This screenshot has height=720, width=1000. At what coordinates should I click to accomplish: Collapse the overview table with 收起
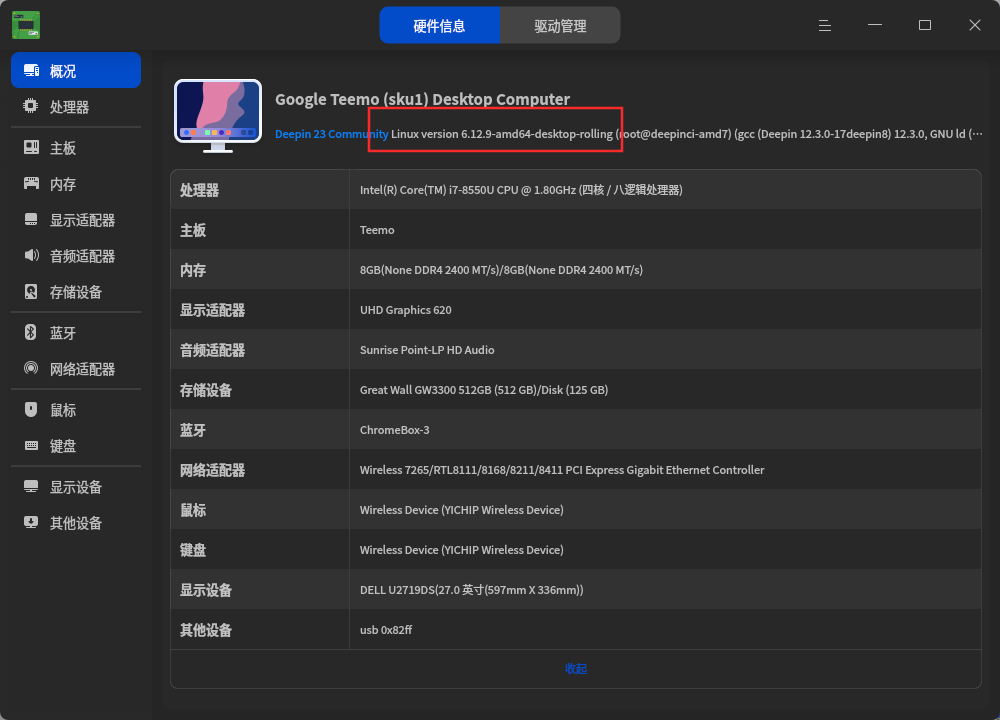tap(576, 668)
